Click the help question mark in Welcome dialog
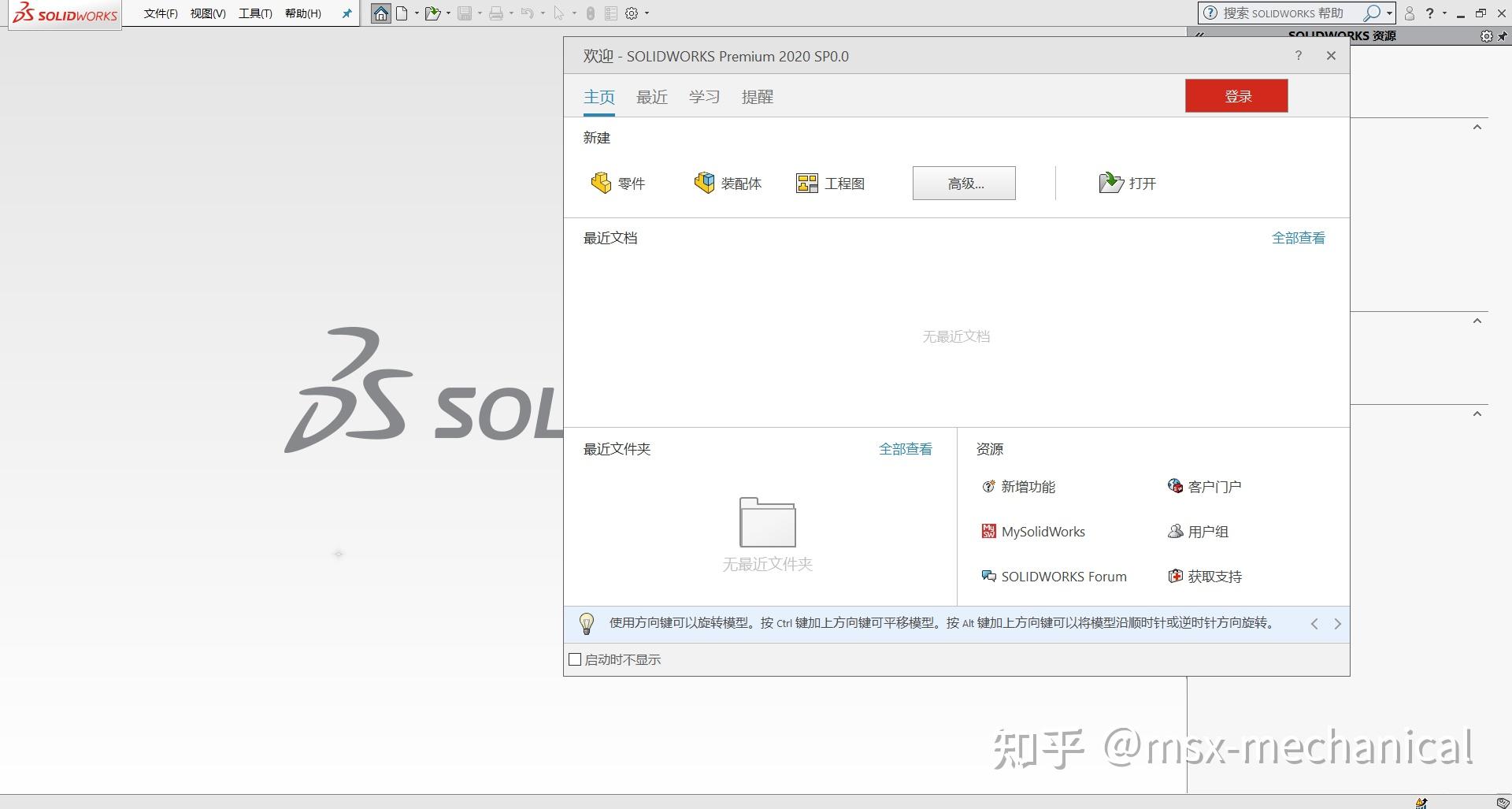The width and height of the screenshot is (1512, 809). 1299,55
